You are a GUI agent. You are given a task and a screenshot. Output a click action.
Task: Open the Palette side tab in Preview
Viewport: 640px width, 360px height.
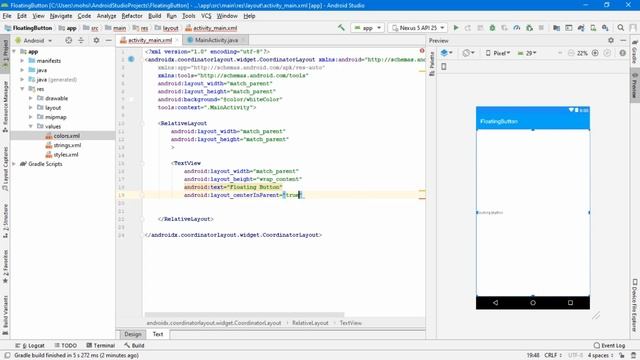click(x=431, y=65)
